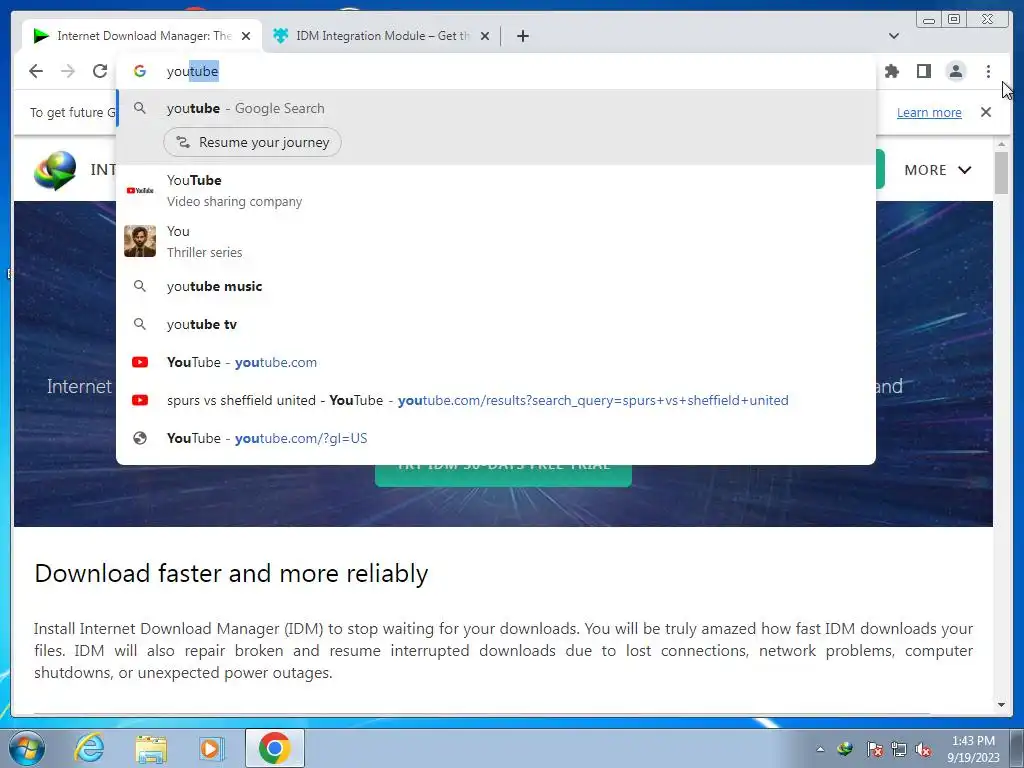Click the browser forward arrow
Viewport: 1024px width, 768px height.
pyautogui.click(x=68, y=71)
